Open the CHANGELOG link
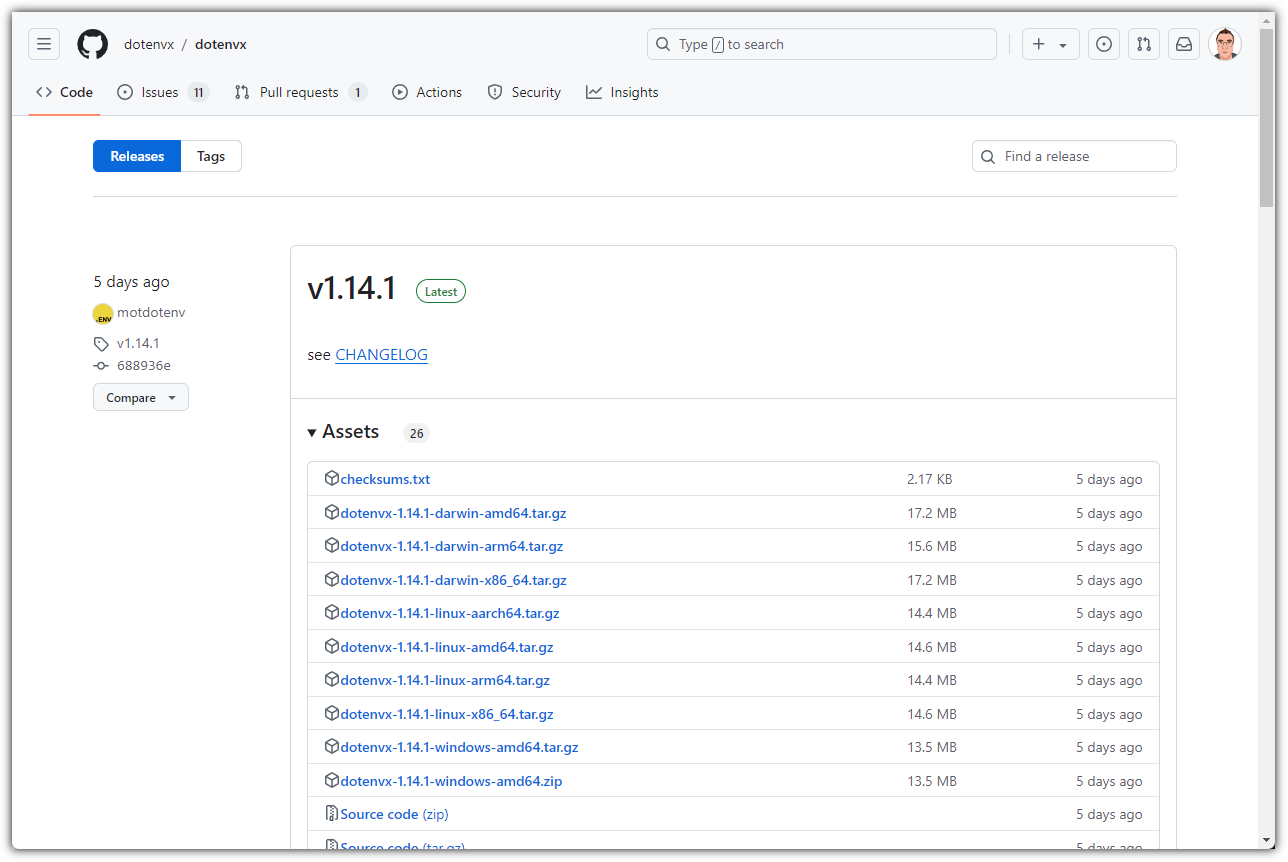The height and width of the screenshot is (862, 1288). 381,355
